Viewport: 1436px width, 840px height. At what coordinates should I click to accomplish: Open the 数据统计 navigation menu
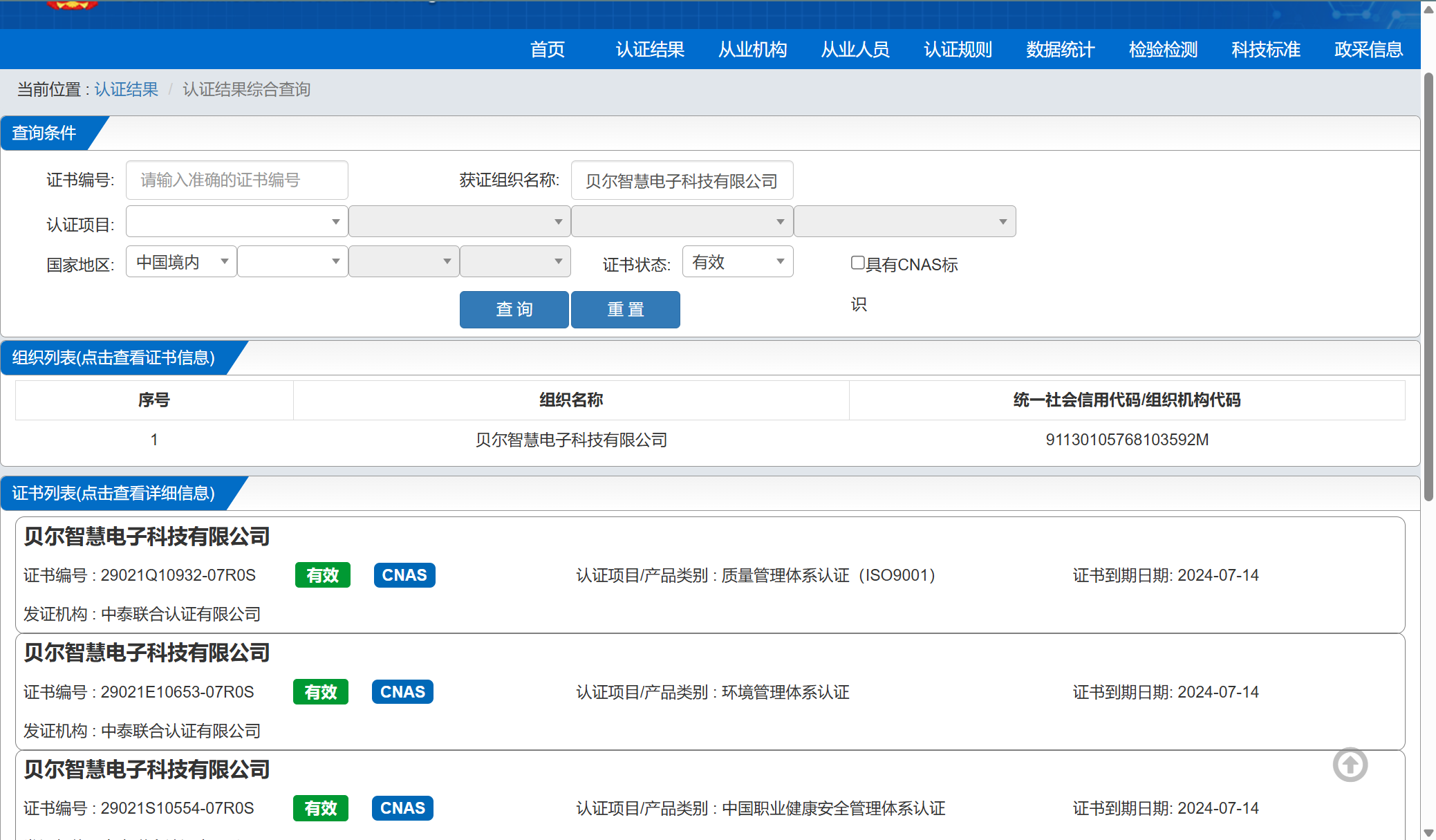click(1061, 49)
